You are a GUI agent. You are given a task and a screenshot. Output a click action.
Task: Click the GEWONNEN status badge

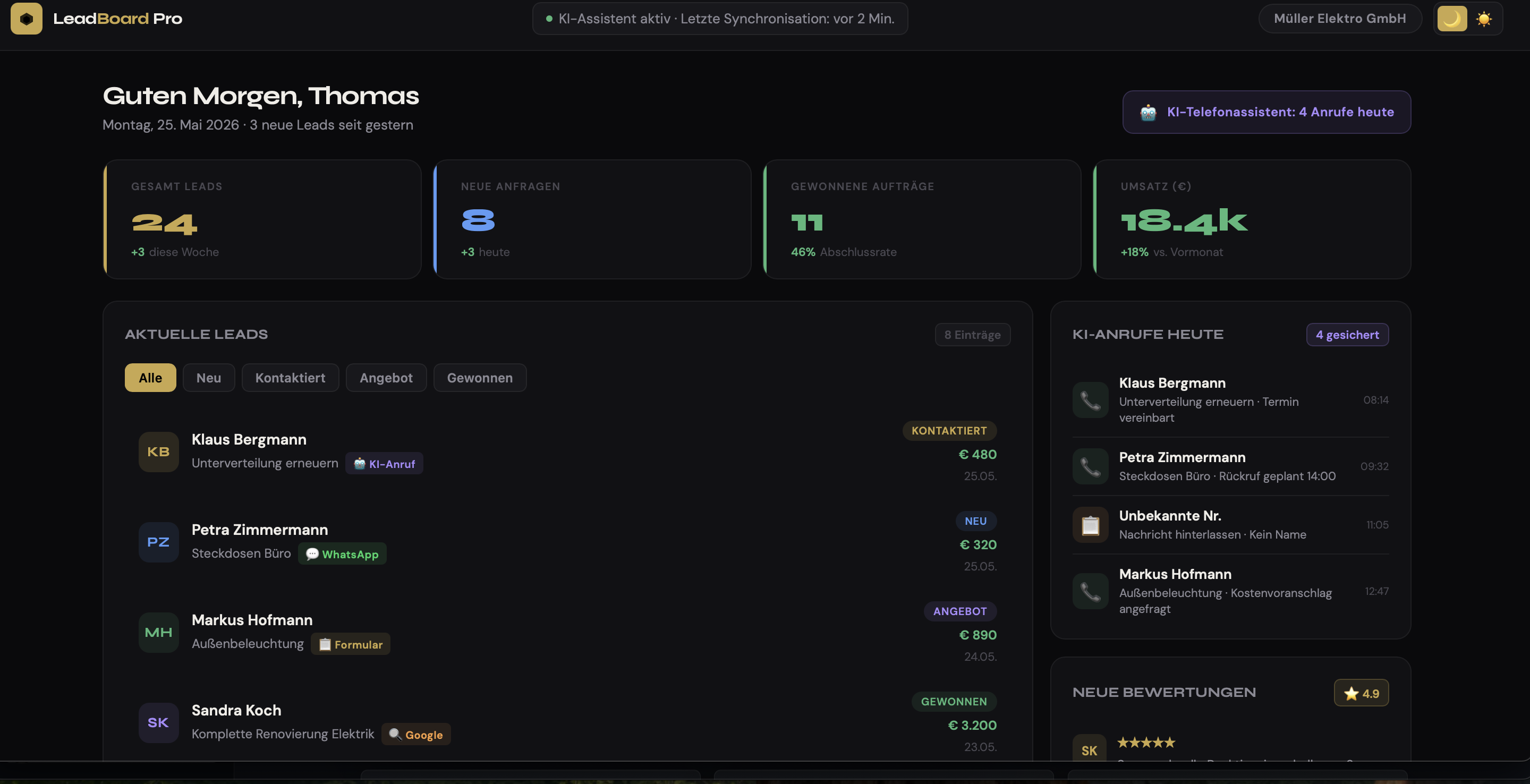pos(954,702)
